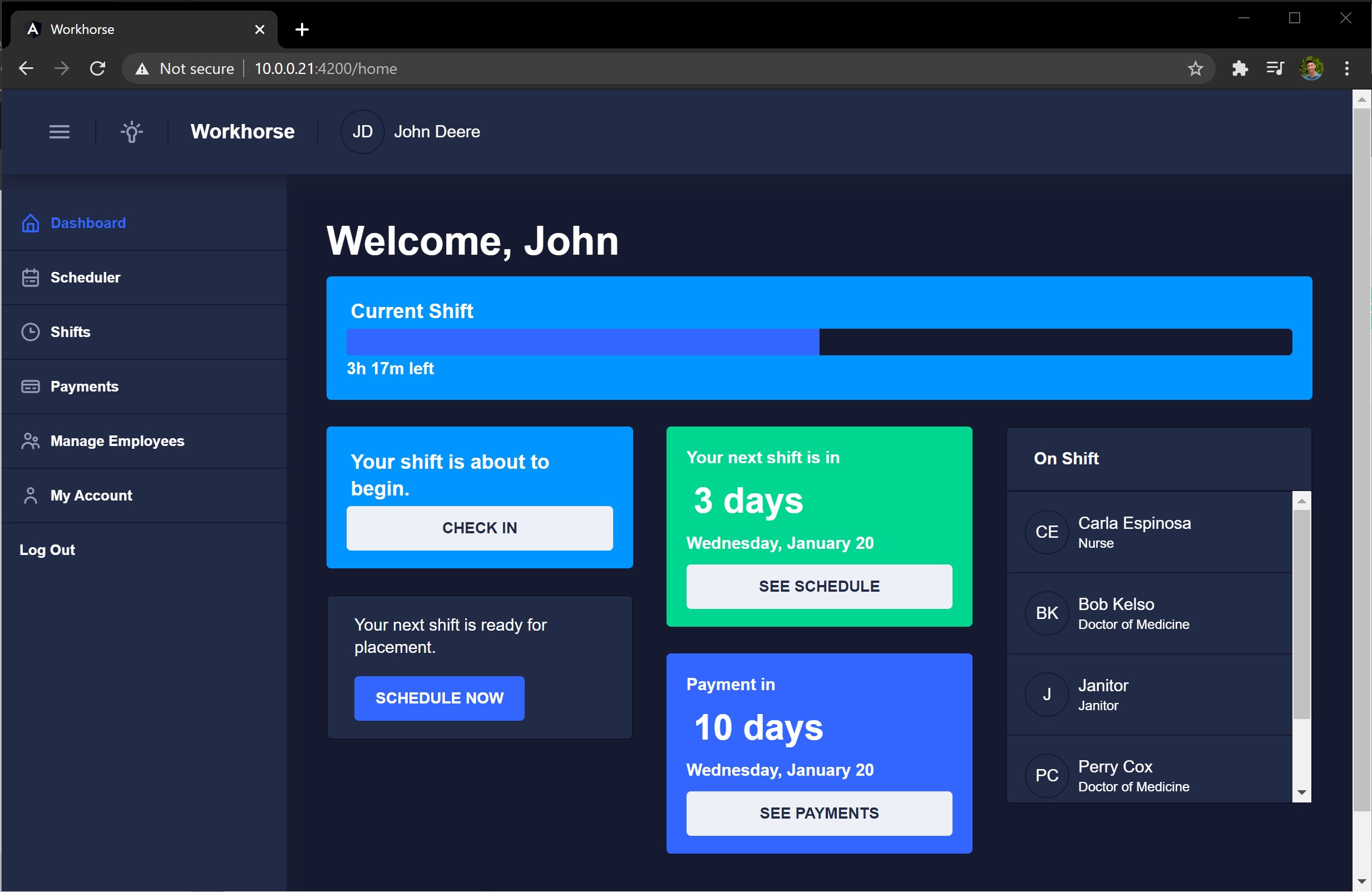Open Chrome's three-dot menu

[x=1346, y=68]
